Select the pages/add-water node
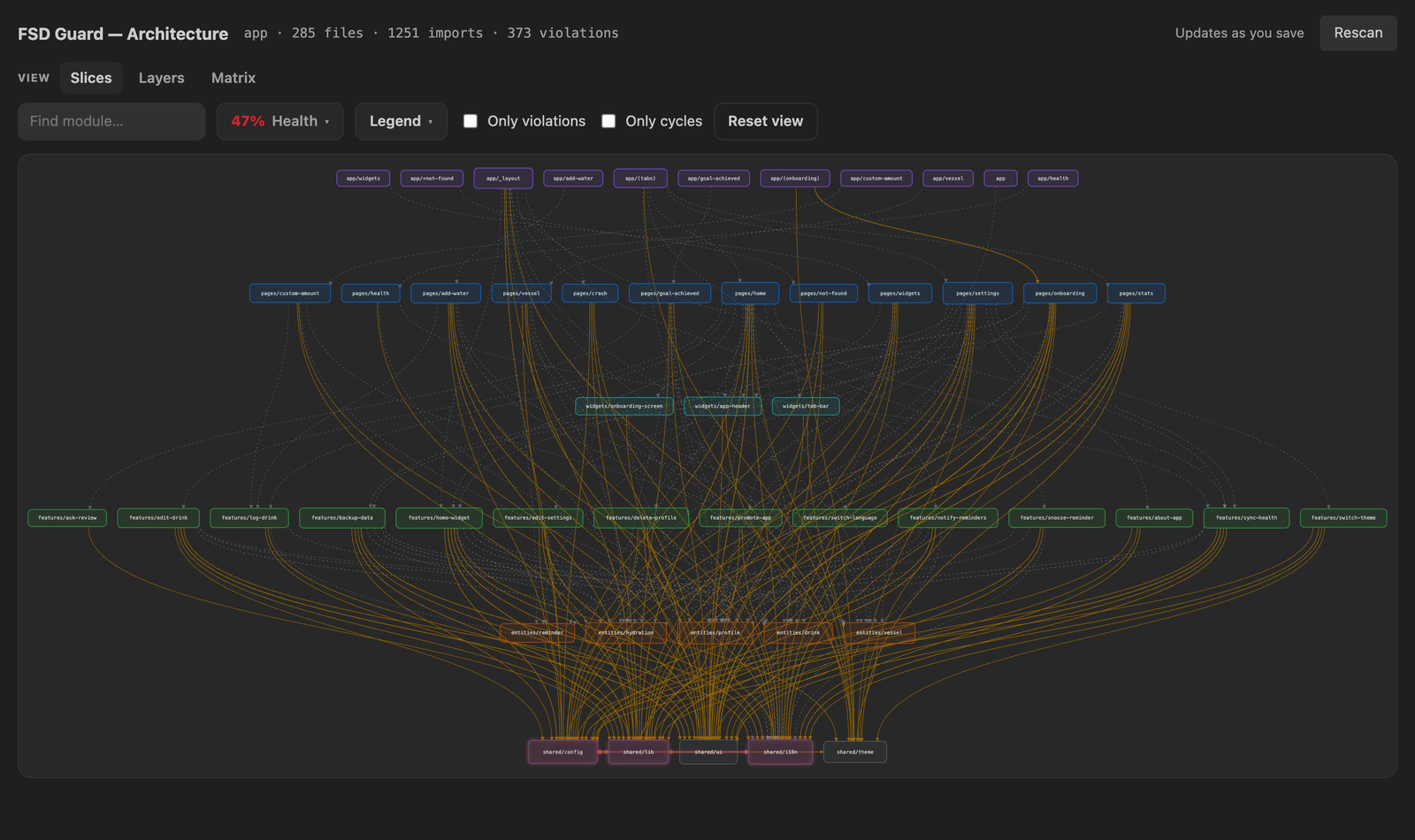This screenshot has height=840, width=1415. [446, 294]
